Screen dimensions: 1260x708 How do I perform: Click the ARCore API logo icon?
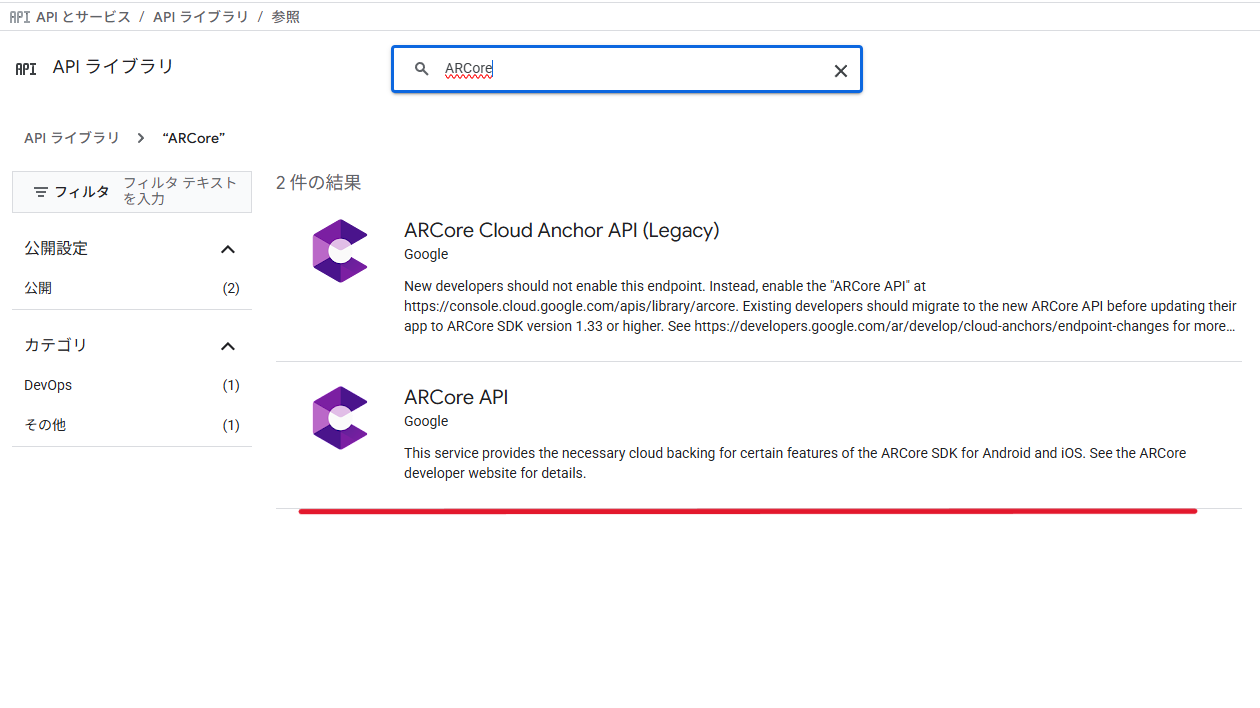point(340,418)
